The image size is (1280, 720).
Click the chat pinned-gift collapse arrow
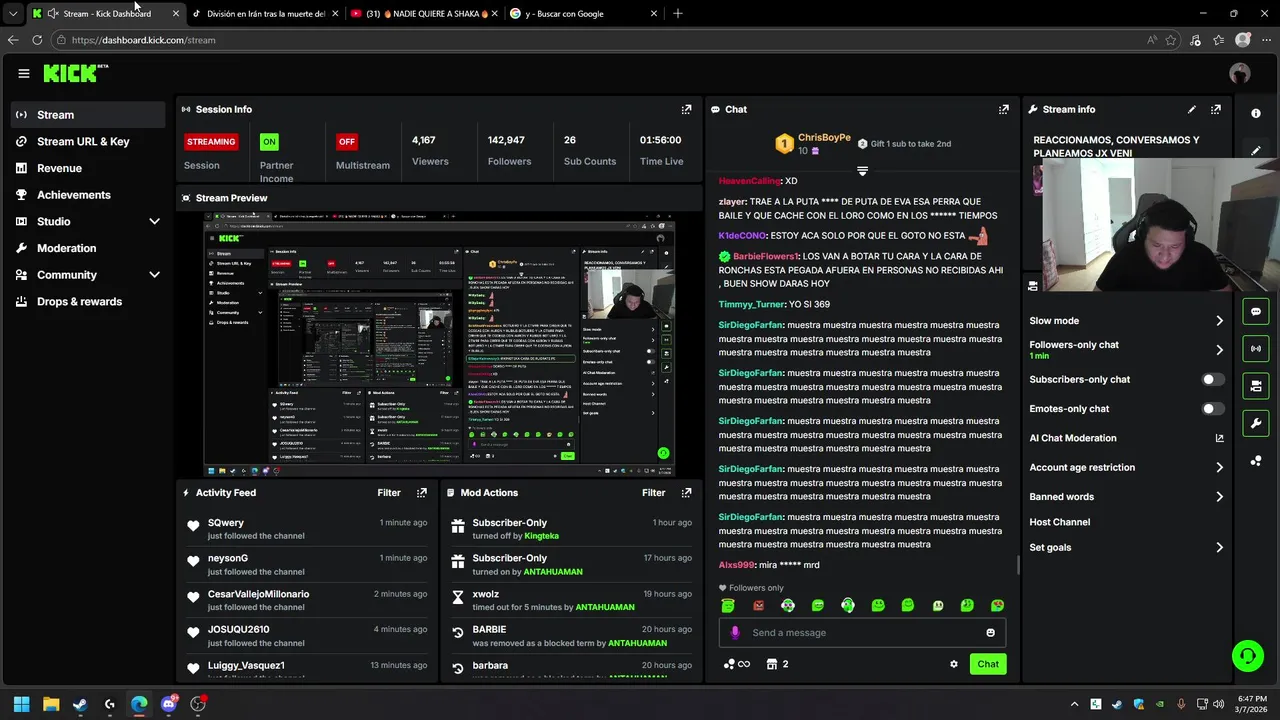click(x=862, y=171)
